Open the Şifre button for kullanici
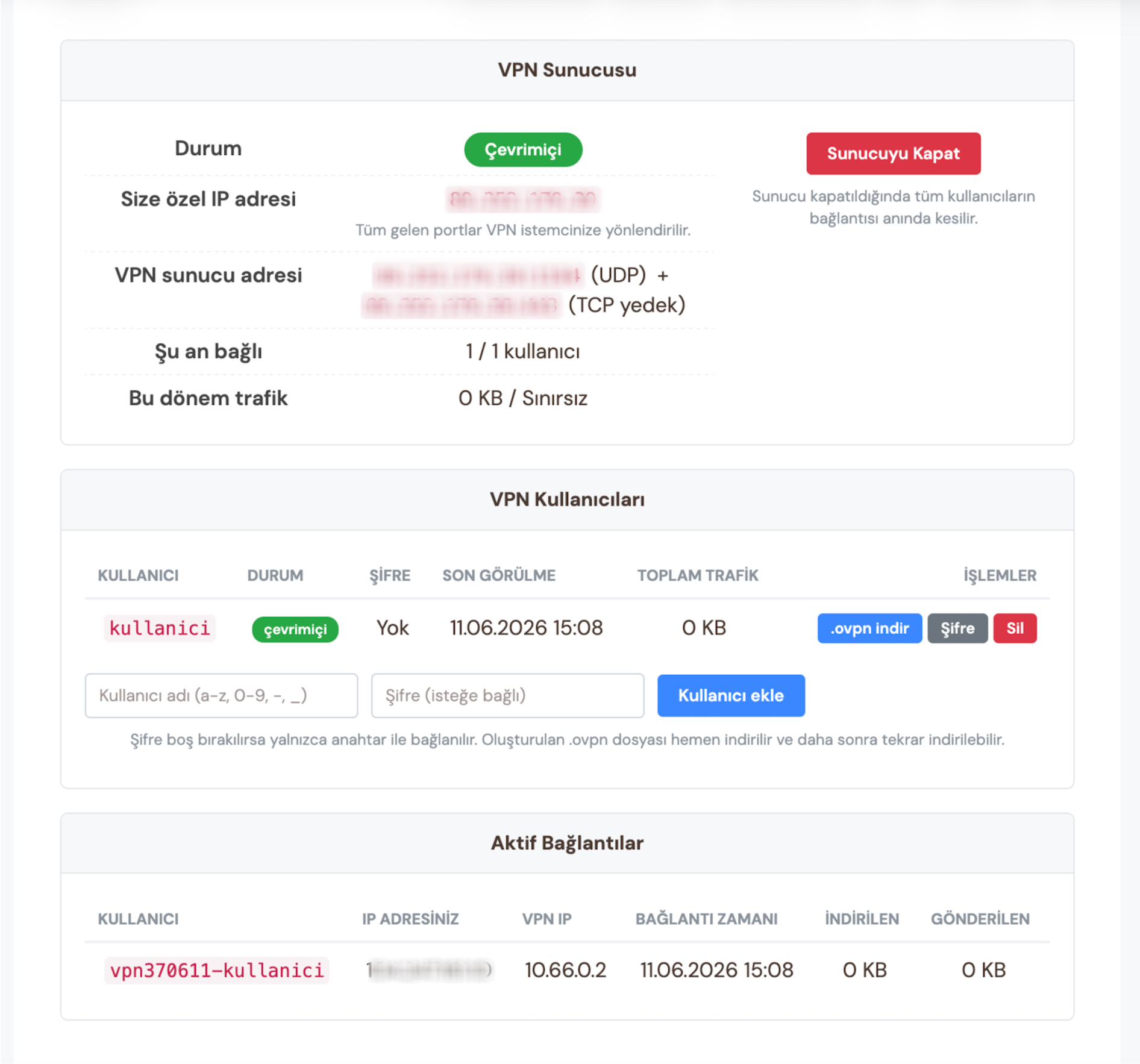Viewport: 1140px width, 1064px height. 957,628
